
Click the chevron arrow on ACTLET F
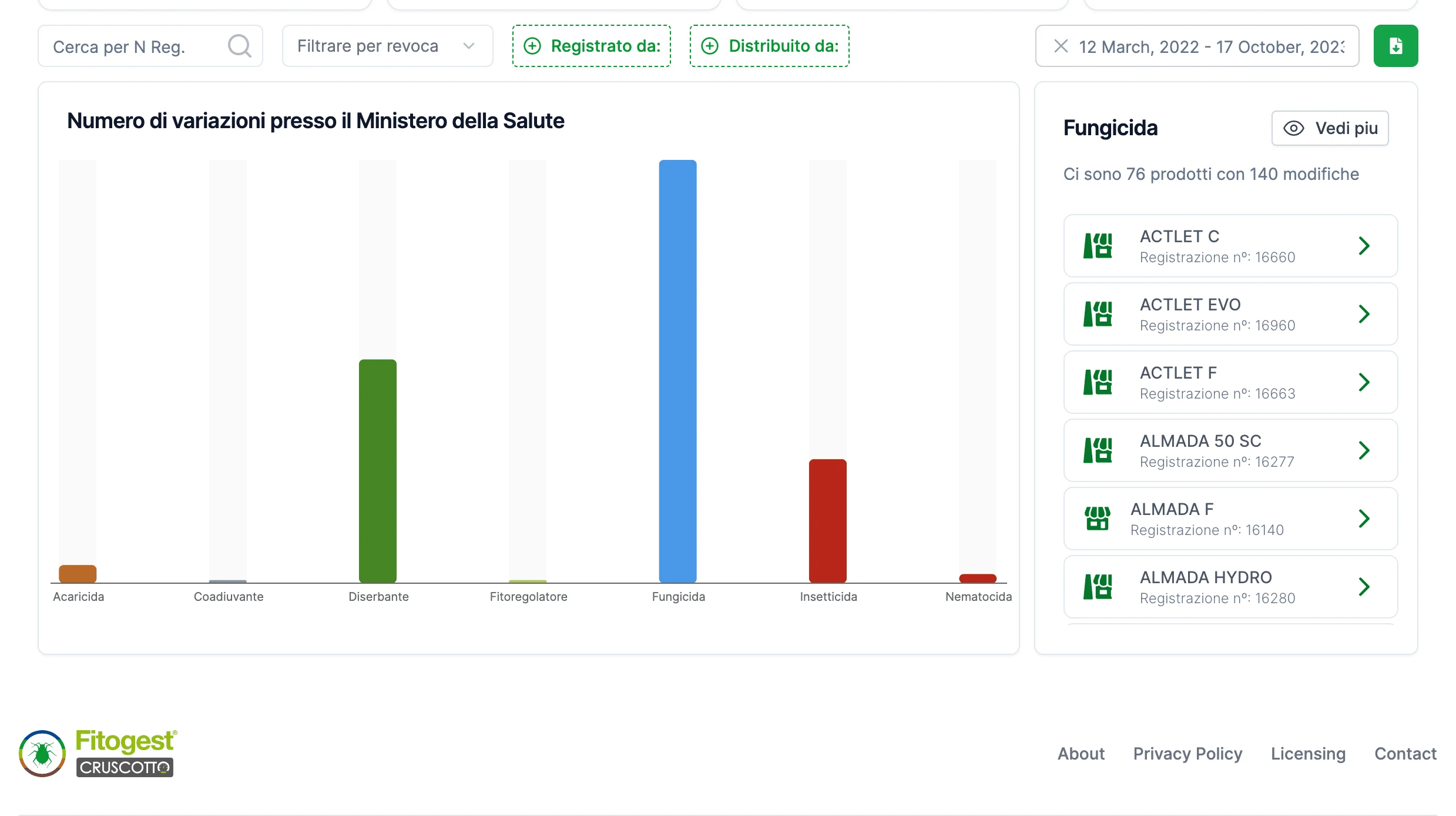coord(1364,382)
